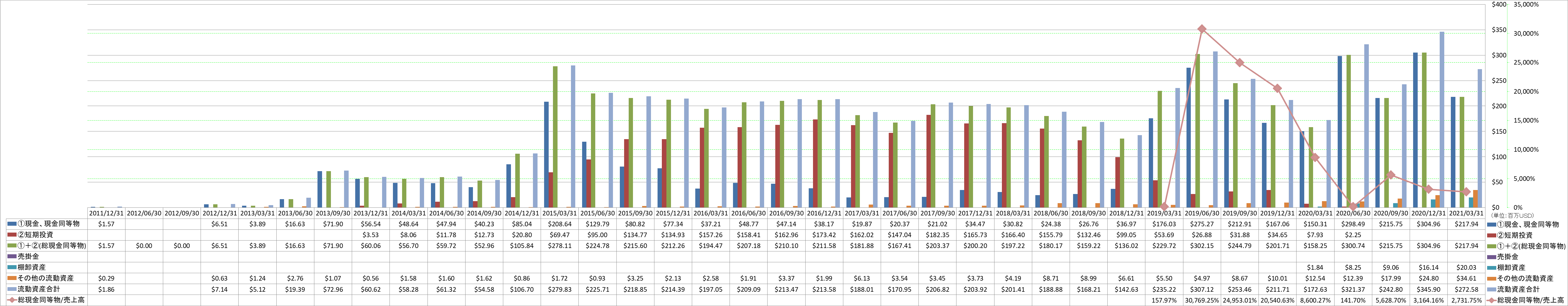
Task: Click the $20.03 inventory cell
Action: pyautogui.click(x=1466, y=268)
